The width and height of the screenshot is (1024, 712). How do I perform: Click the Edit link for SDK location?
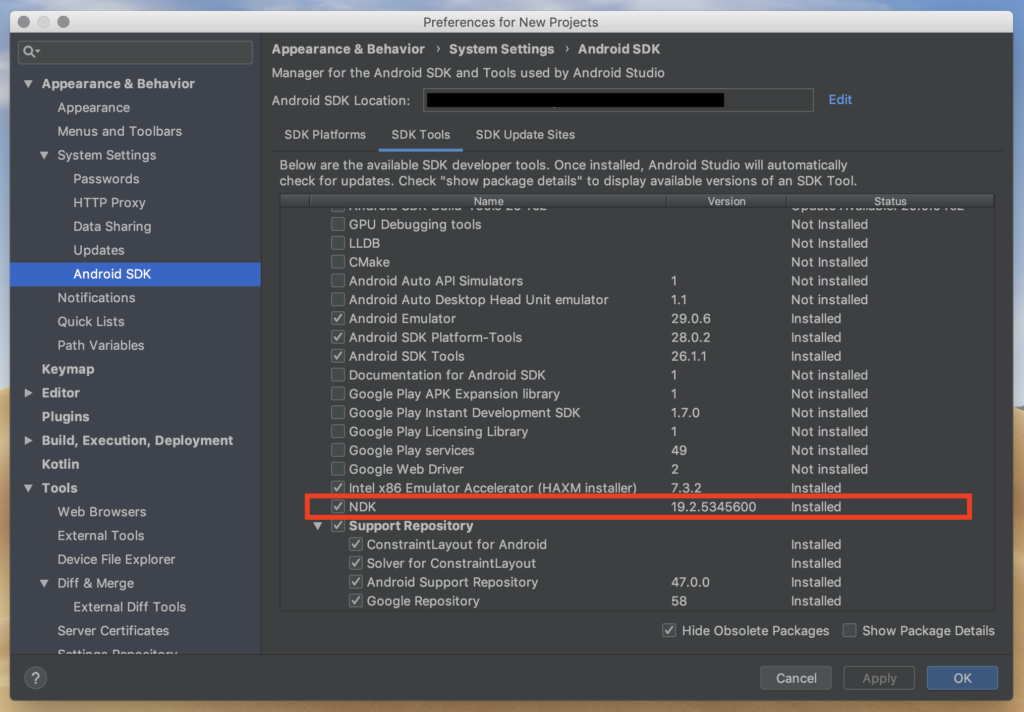840,99
